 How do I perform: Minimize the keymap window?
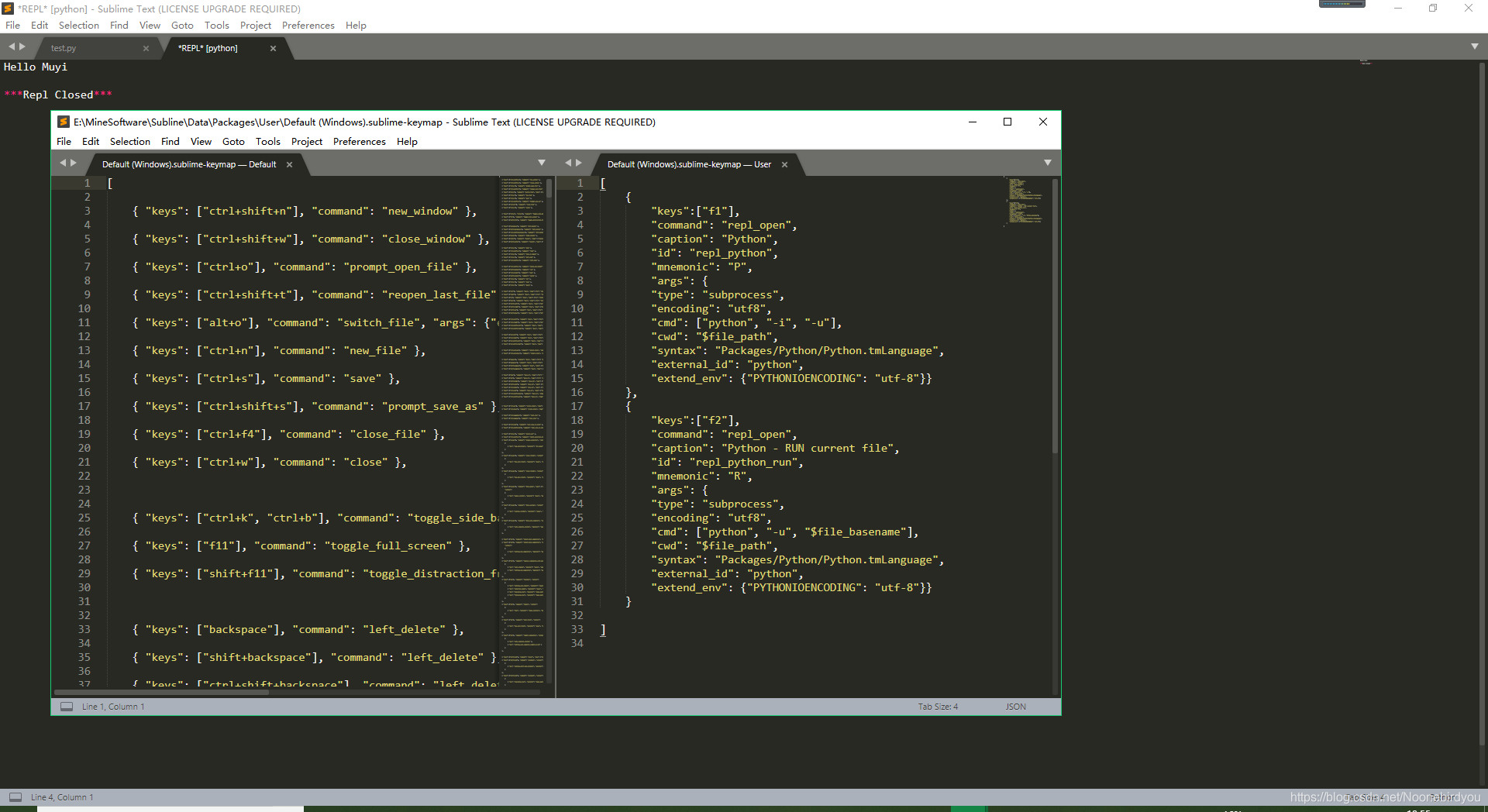click(972, 122)
